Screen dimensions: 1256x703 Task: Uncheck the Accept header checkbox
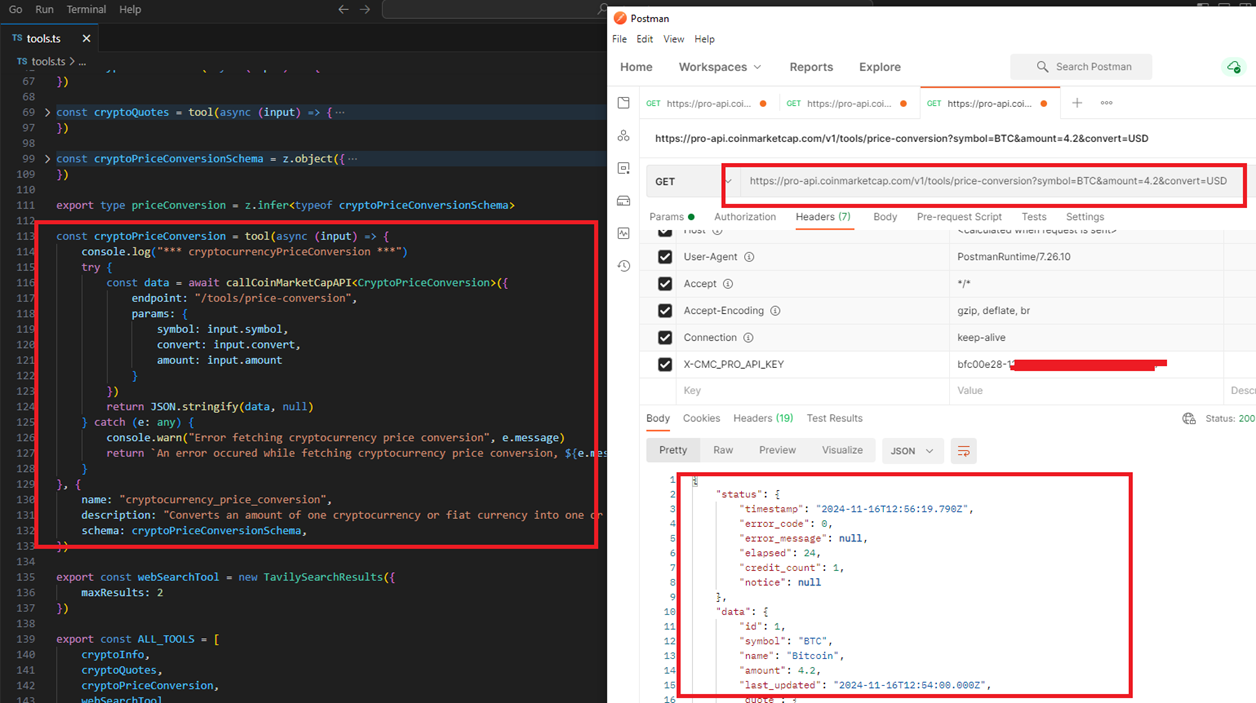[665, 284]
